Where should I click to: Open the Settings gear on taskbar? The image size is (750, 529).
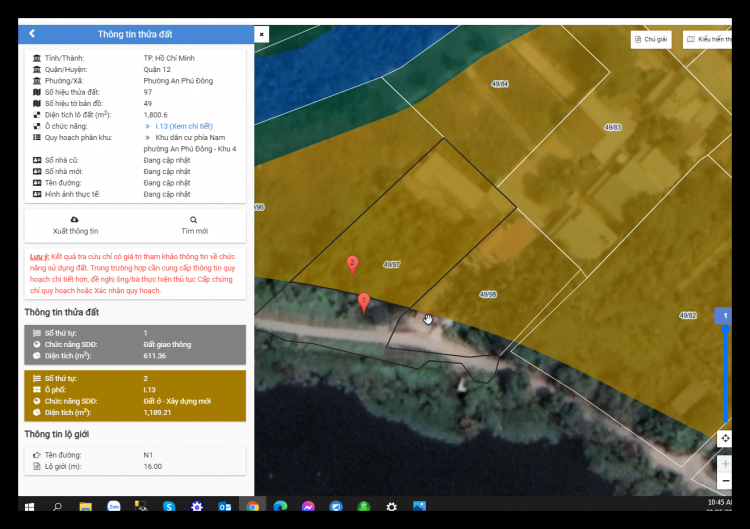coord(391,507)
